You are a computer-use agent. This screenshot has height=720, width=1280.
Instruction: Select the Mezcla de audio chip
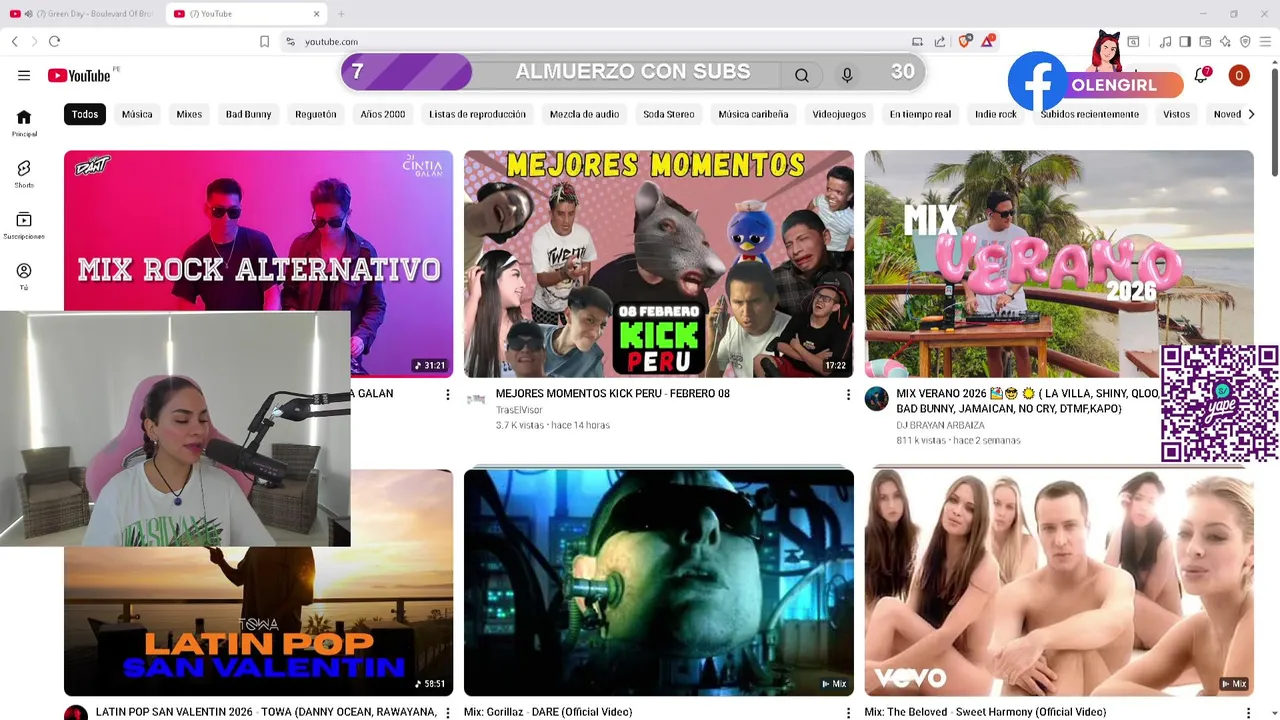tap(584, 114)
